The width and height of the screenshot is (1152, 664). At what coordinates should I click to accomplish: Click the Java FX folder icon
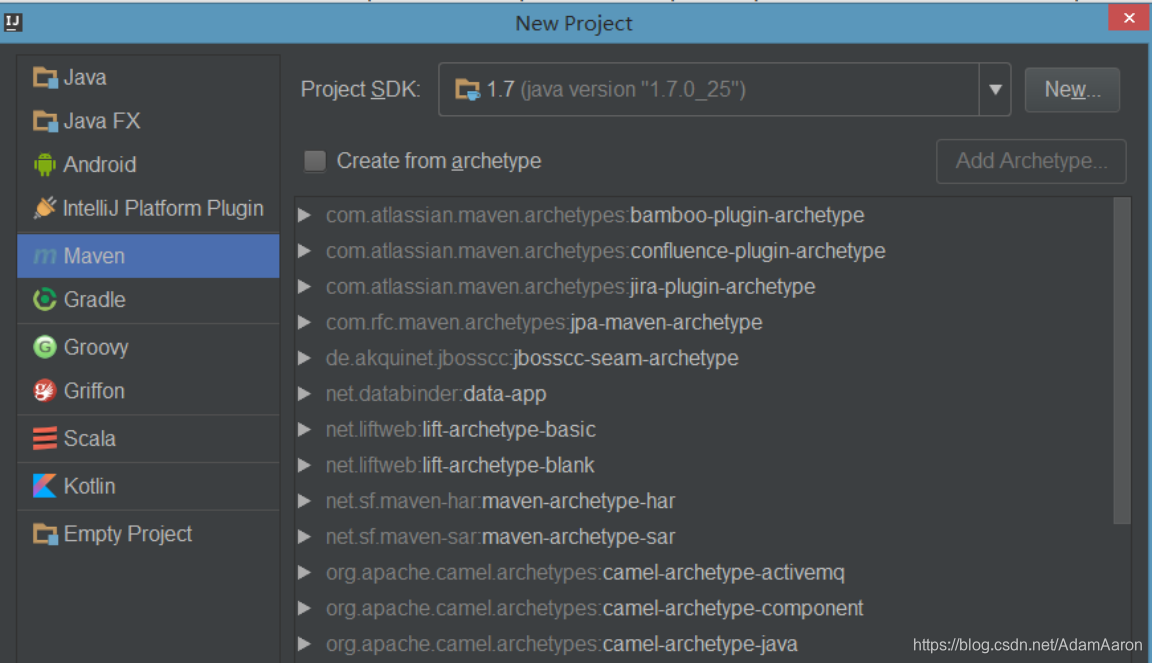pyautogui.click(x=45, y=121)
